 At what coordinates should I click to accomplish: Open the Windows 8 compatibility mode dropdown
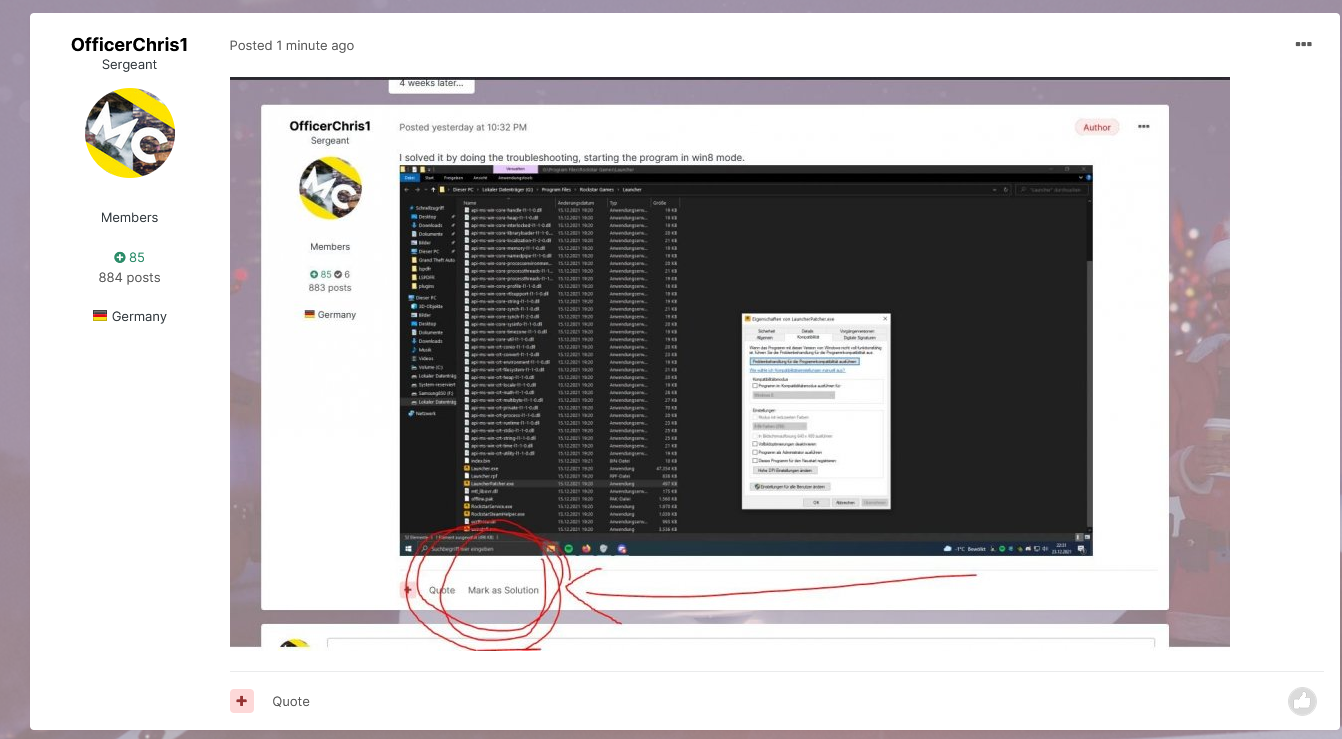(x=794, y=395)
